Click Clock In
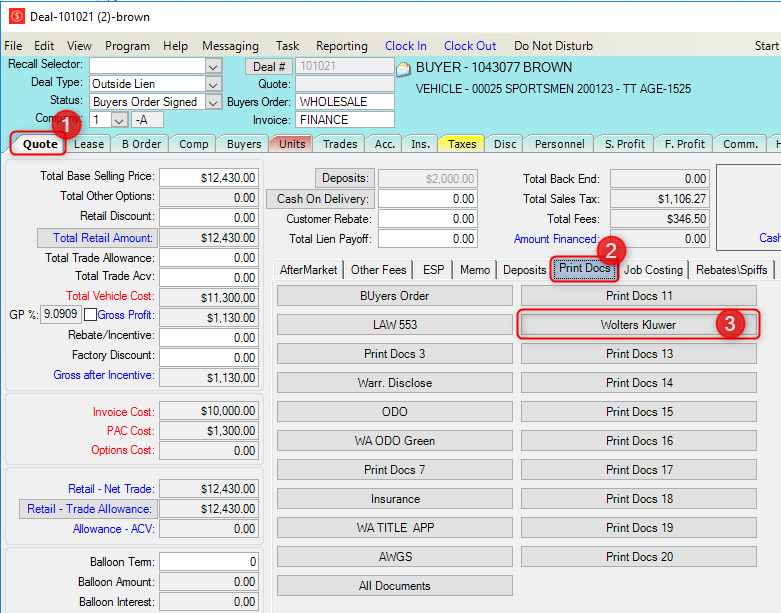Viewport: 781px width, 613px height. point(405,46)
